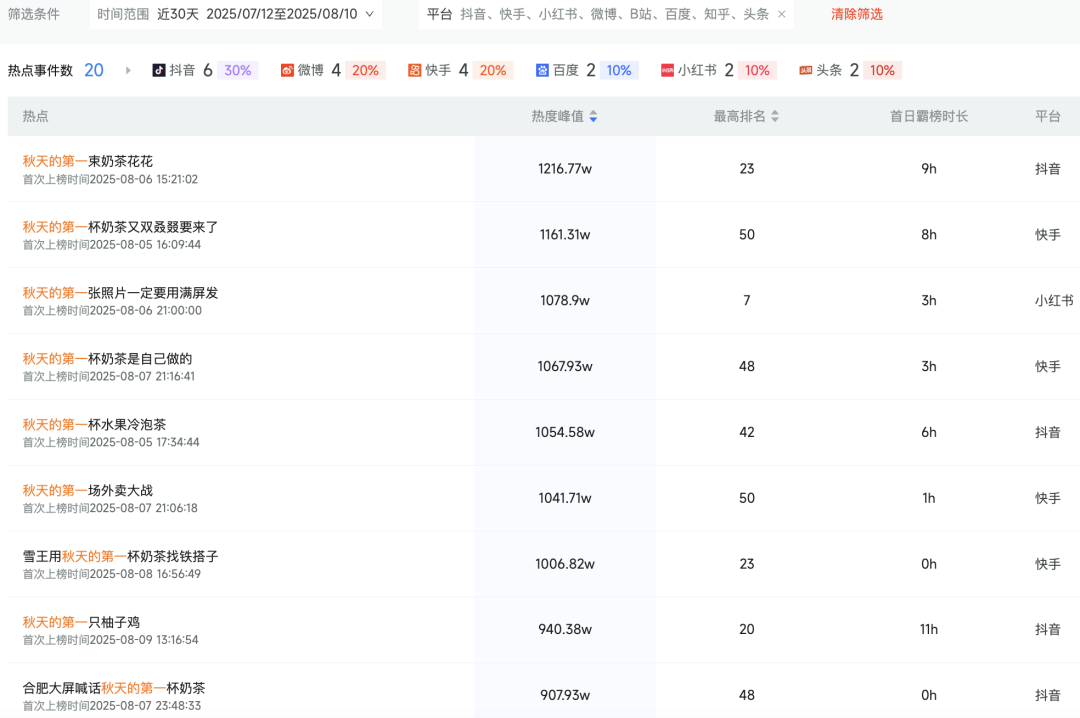The width and height of the screenshot is (1080, 718).
Task: Click timestamp 2025-08-09 13:16:54
Action: 144,639
